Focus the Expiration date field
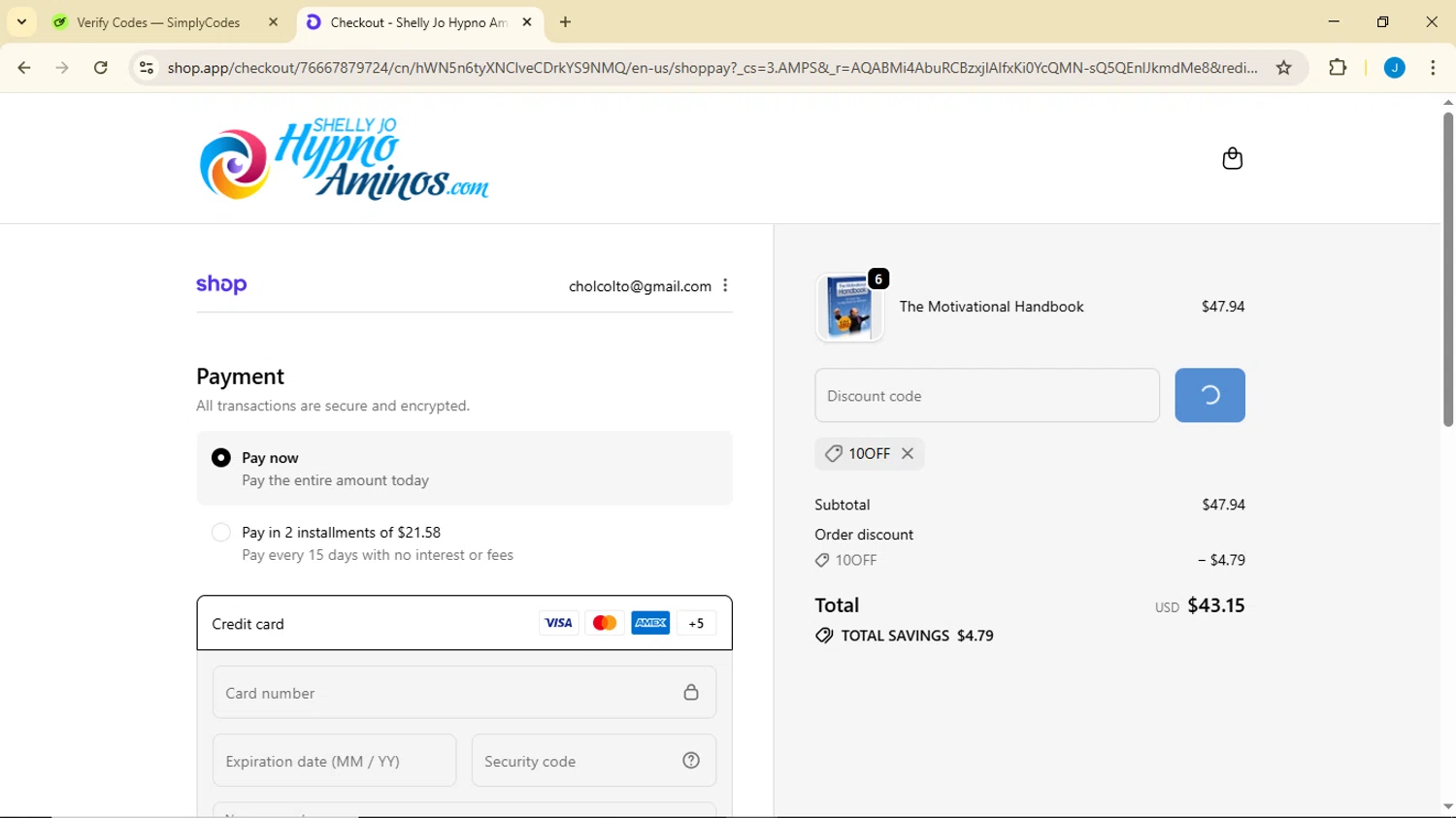The image size is (1456, 818). coord(334,761)
